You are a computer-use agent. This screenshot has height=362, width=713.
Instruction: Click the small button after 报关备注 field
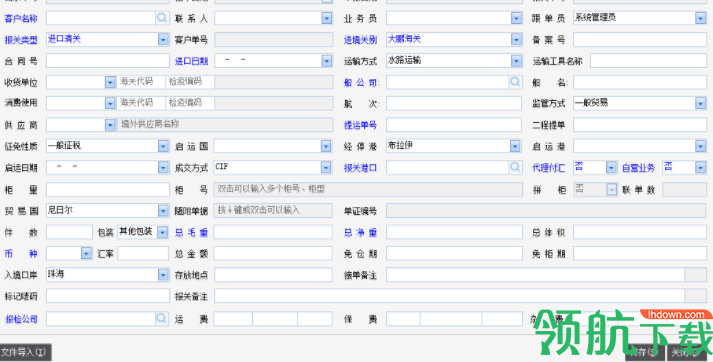(695, 296)
